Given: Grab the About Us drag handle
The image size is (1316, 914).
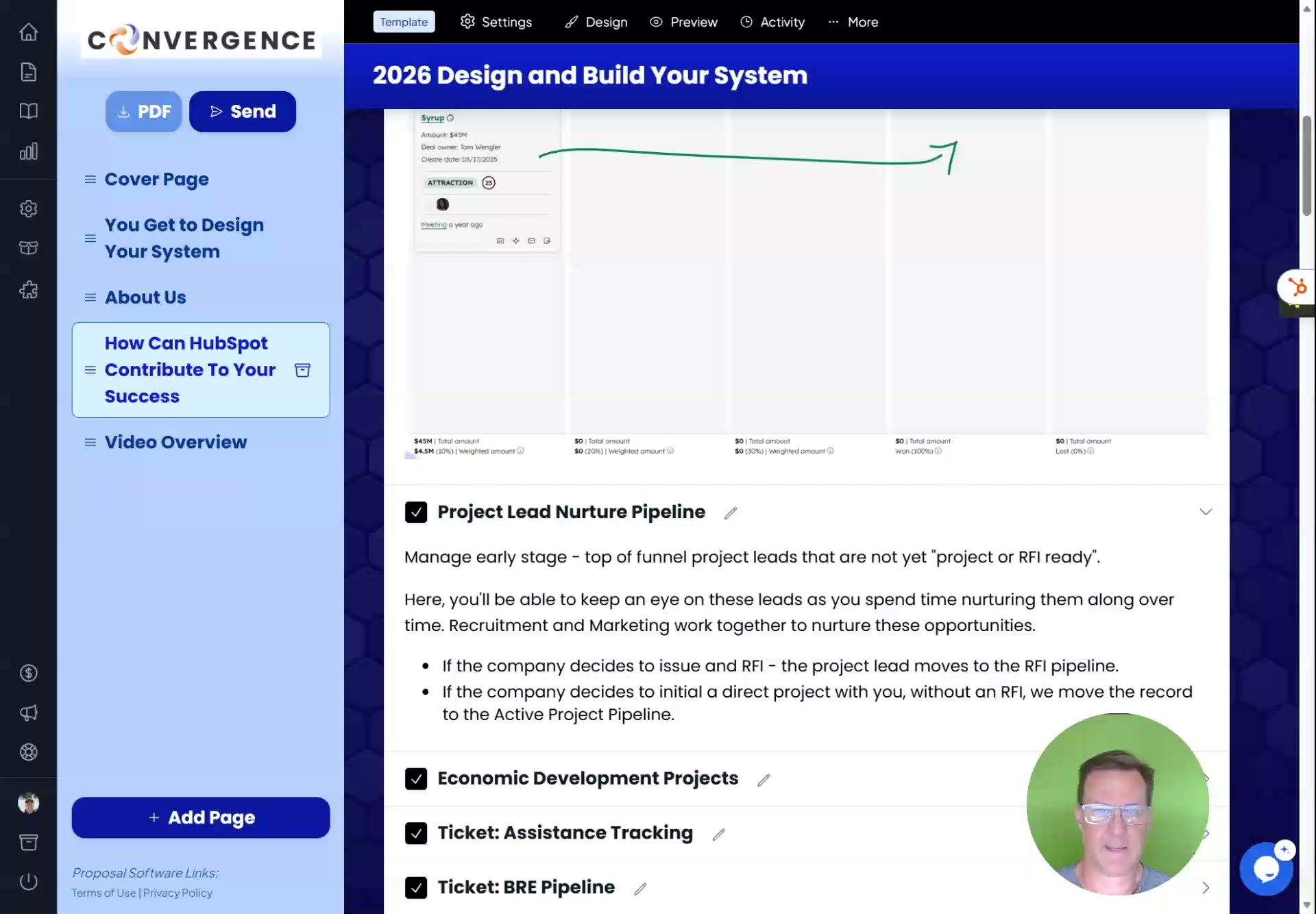Looking at the screenshot, I should click(90, 297).
